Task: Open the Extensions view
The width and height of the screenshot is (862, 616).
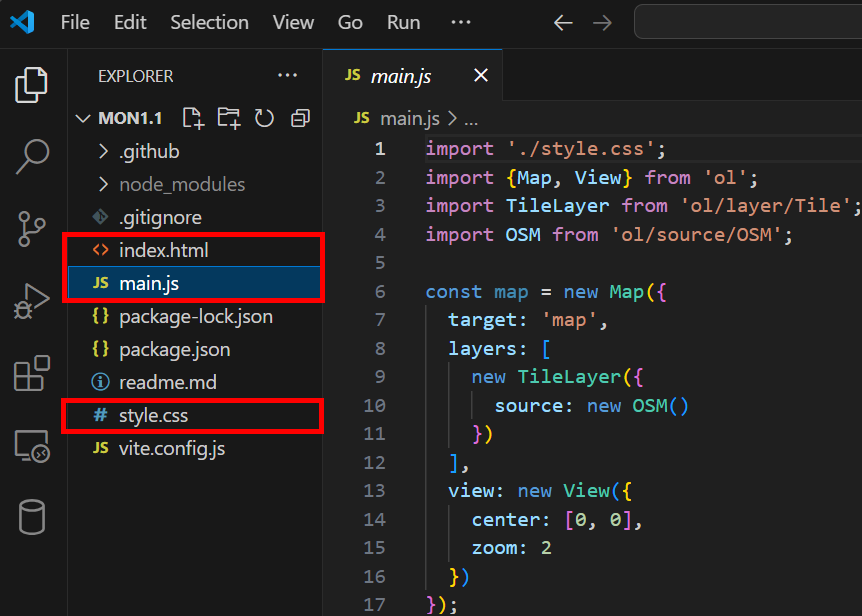Action: point(31,373)
